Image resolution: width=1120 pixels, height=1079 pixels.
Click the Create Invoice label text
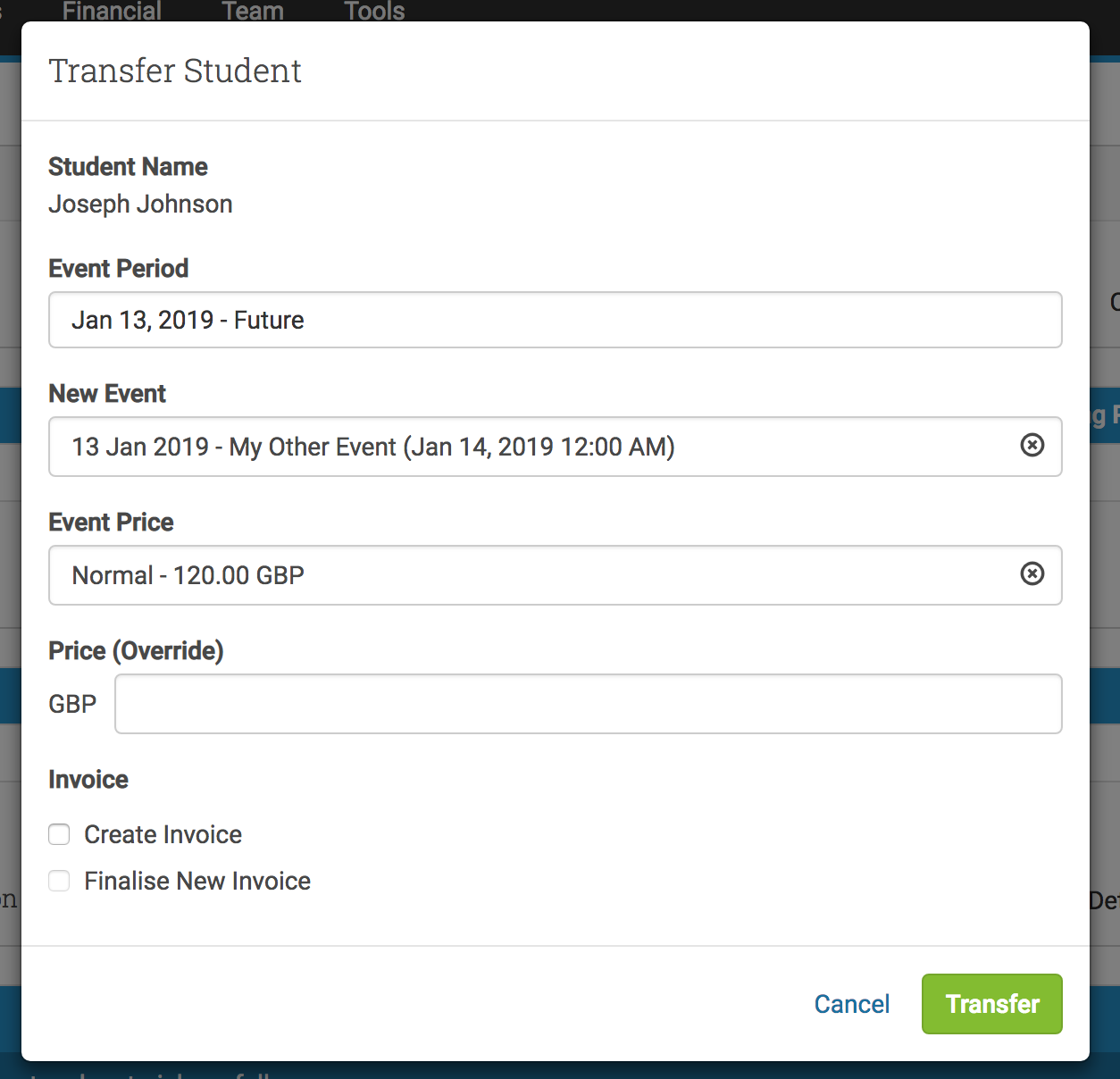(163, 834)
